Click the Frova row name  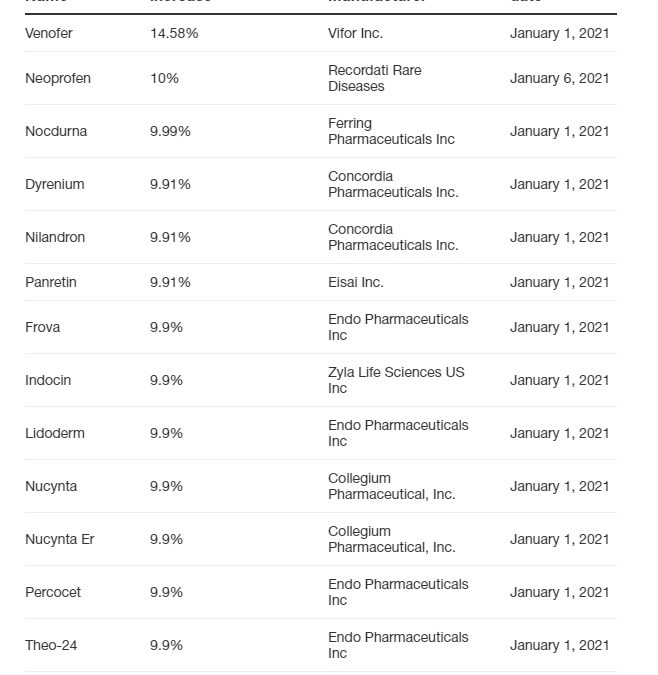(43, 327)
